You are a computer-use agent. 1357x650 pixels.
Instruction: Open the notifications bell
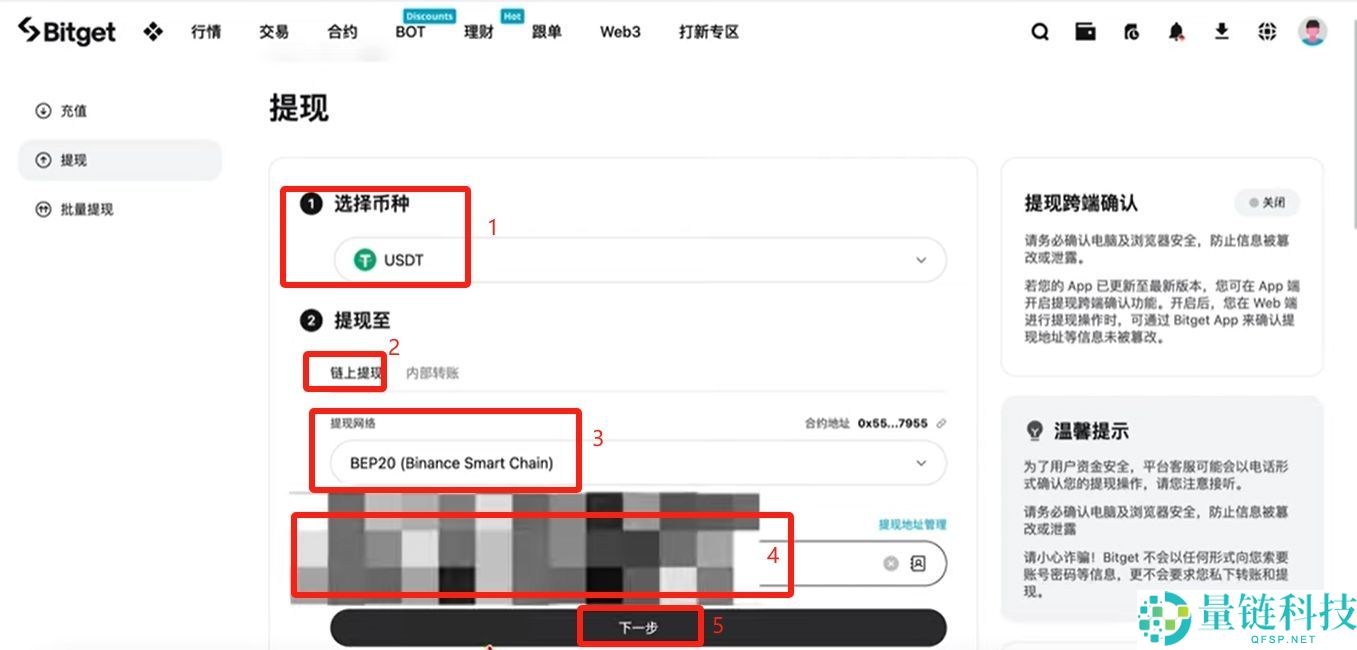click(1175, 32)
